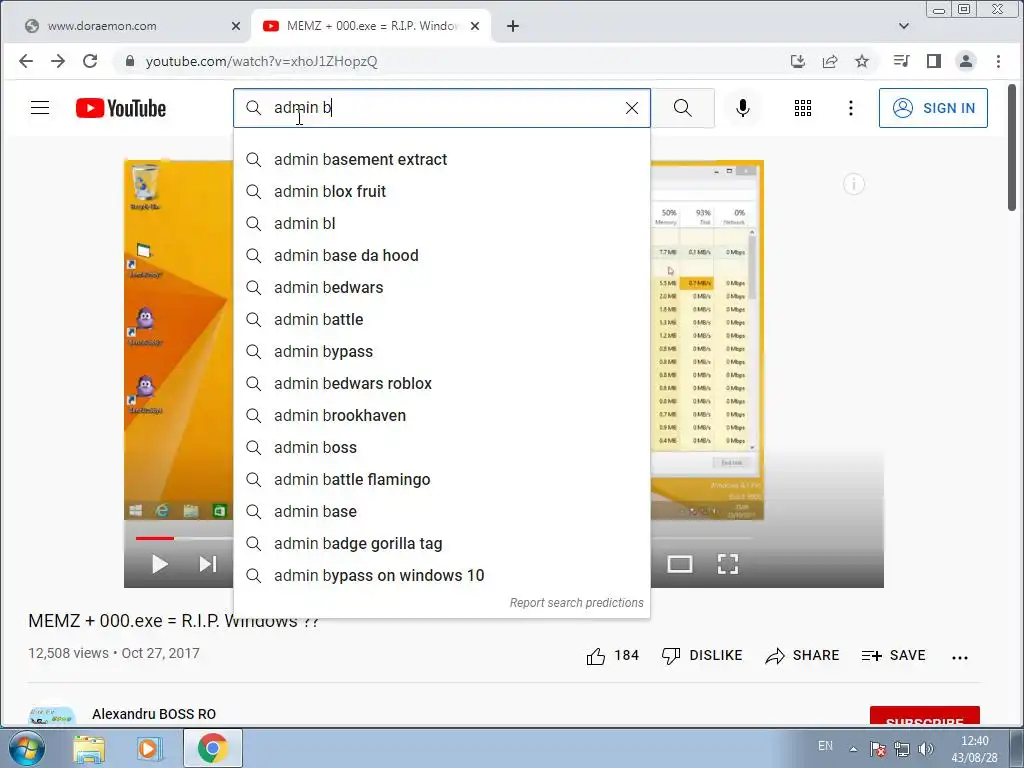Screen dimensions: 1024x768
Task: Search with your voice microphone
Action: pyautogui.click(x=743, y=108)
